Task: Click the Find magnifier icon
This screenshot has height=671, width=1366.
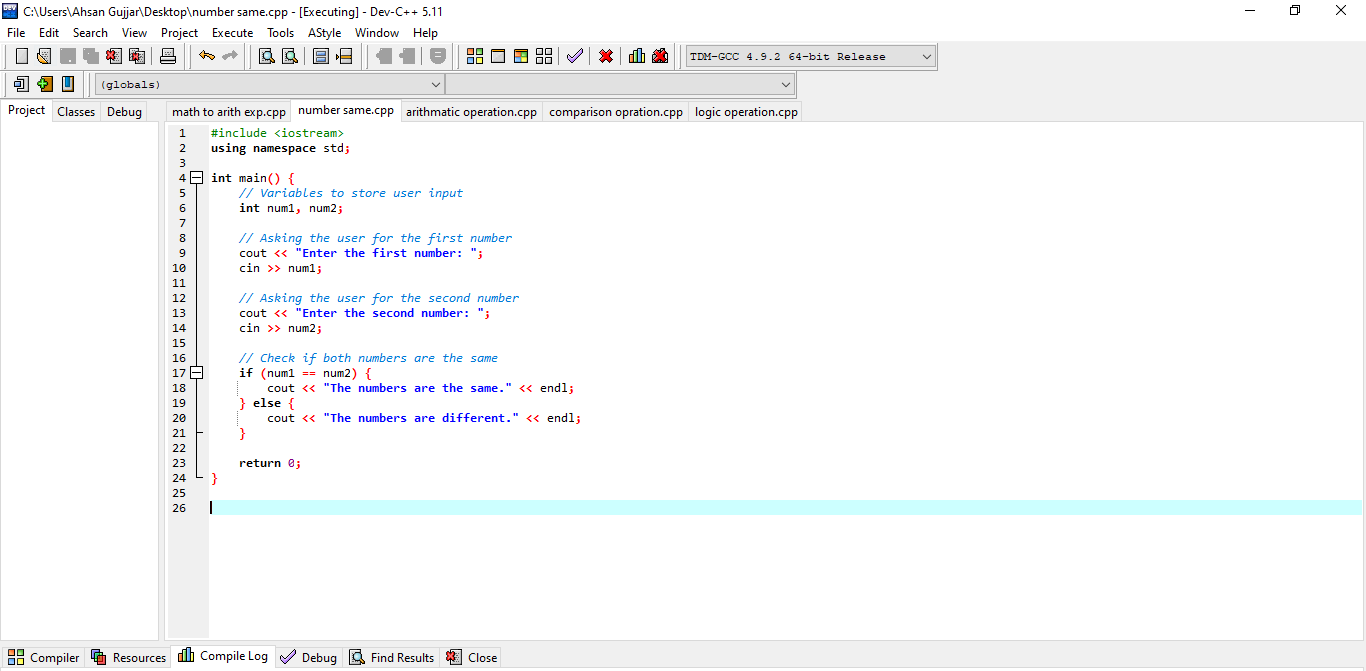Action: (x=267, y=56)
